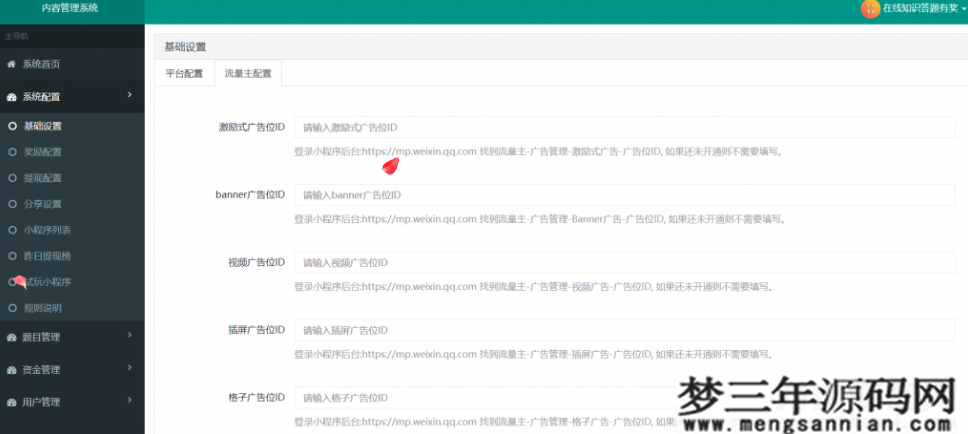This screenshot has height=434, width=968.
Task: Open the 昨日提现榜 page
Action: pyautogui.click(x=46, y=256)
